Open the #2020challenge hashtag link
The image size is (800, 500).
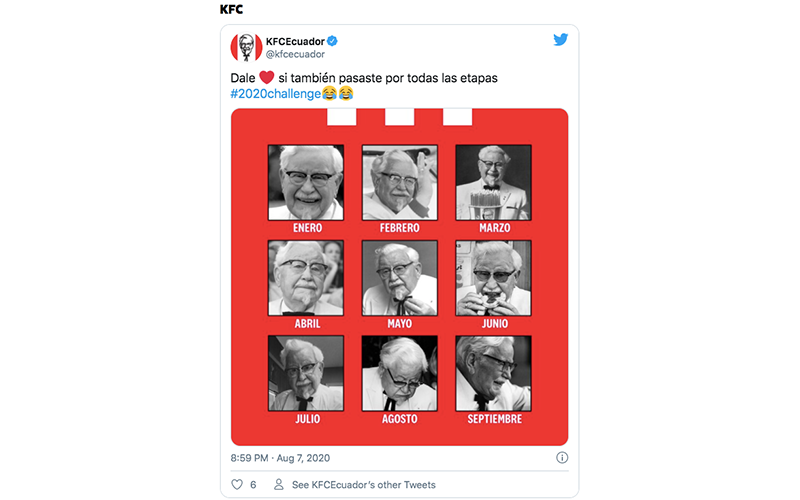click(x=276, y=94)
